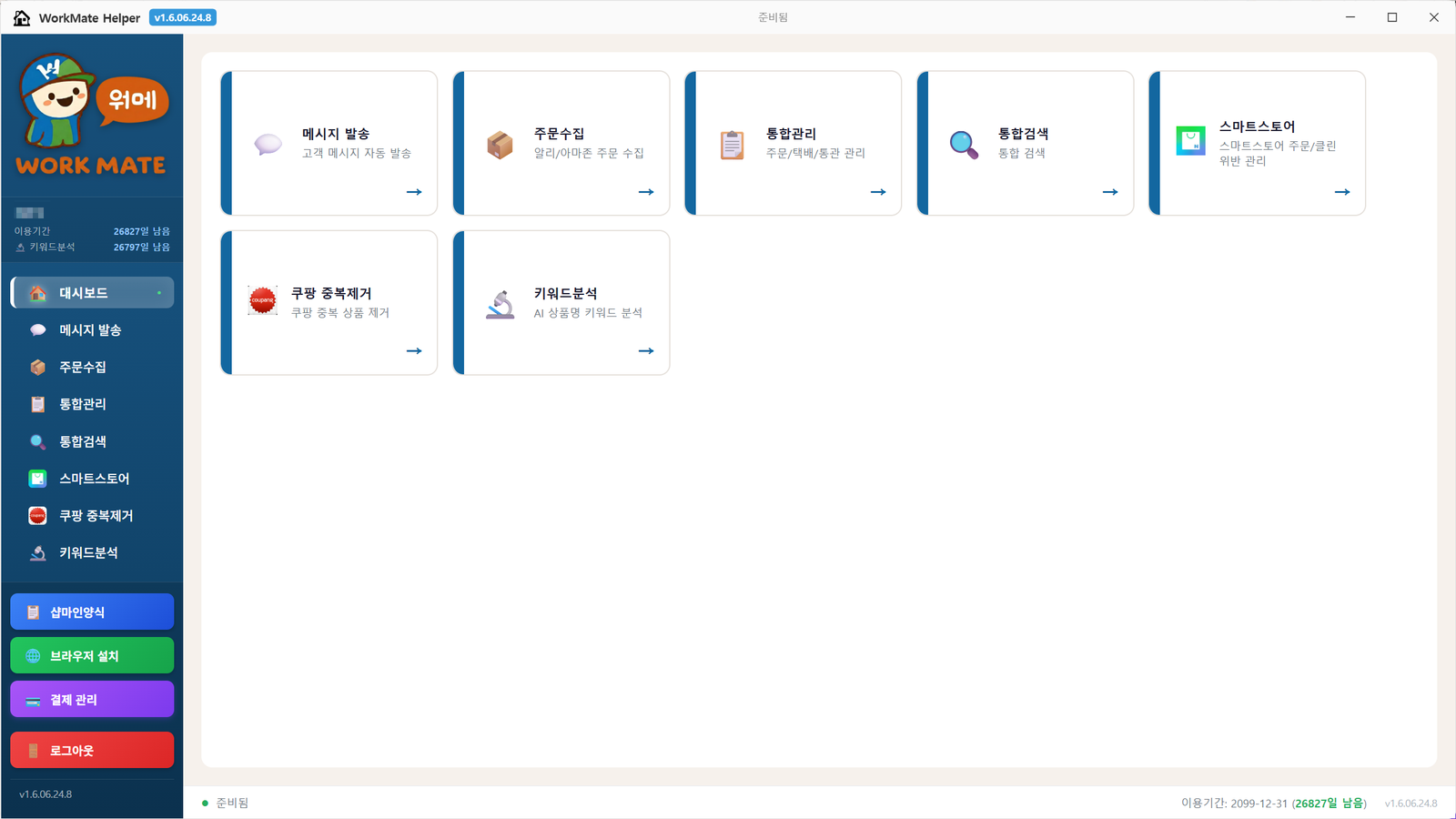This screenshot has width=1456, height=819.
Task: Click the arrow on the 스마트스토어 card
Action: coord(1342,192)
